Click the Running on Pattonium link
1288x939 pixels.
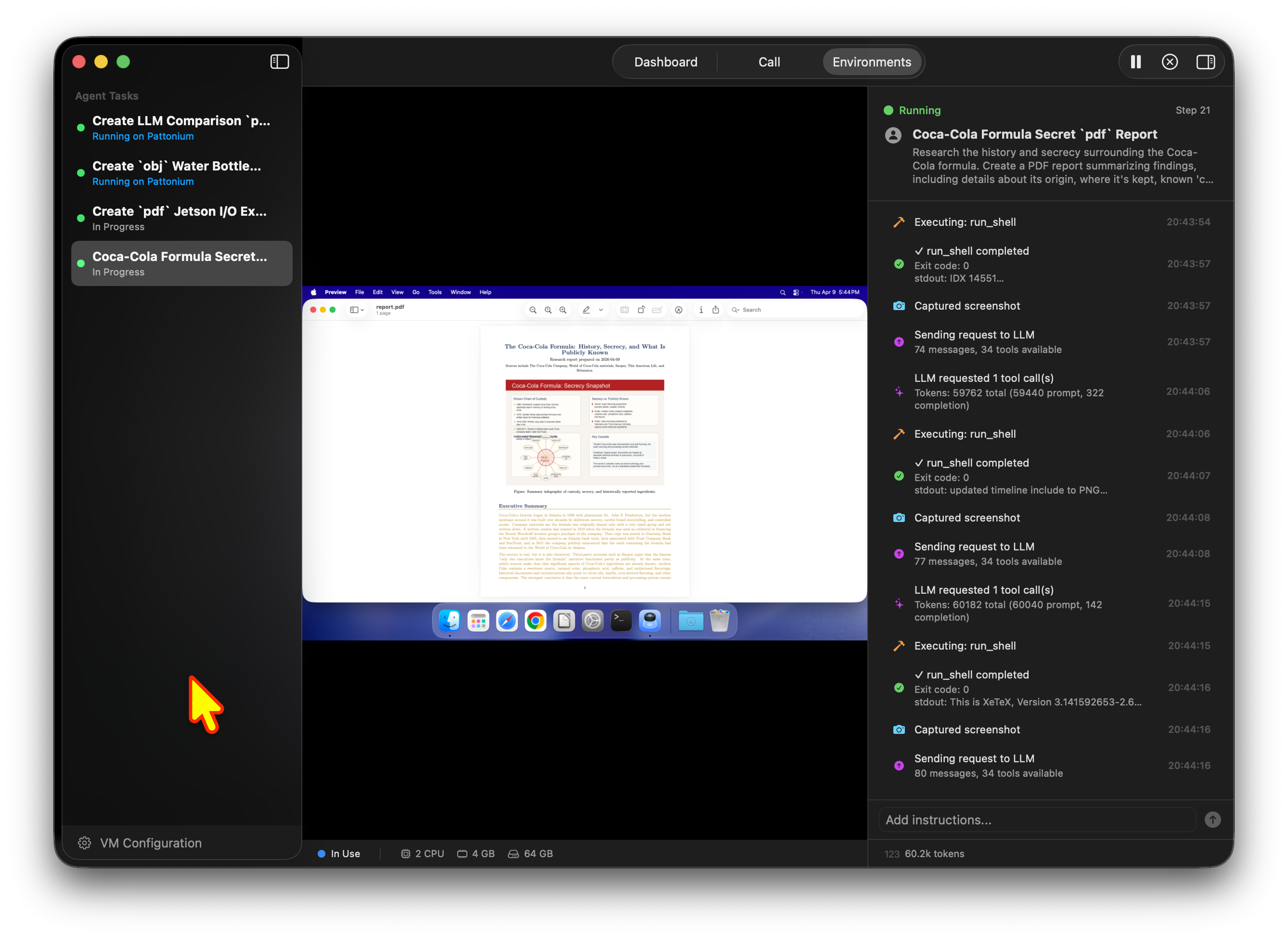[x=142, y=136]
